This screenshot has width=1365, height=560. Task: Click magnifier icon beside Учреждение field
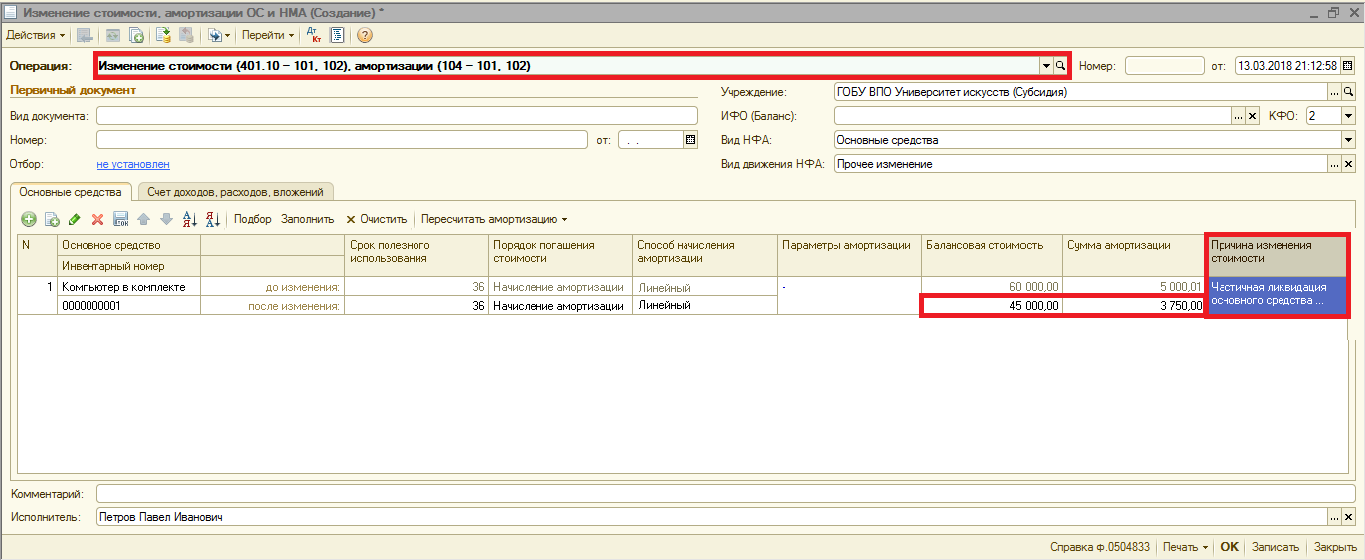click(1348, 92)
